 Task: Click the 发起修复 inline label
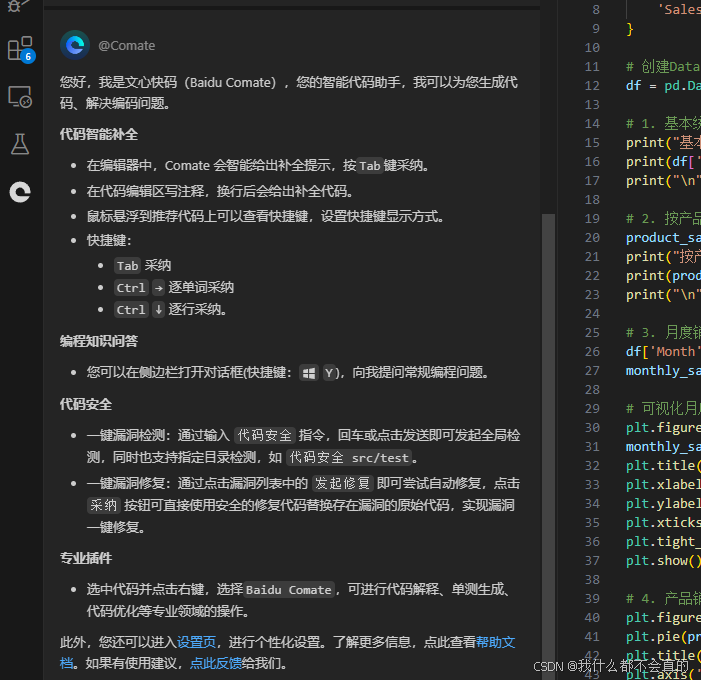click(x=342, y=483)
